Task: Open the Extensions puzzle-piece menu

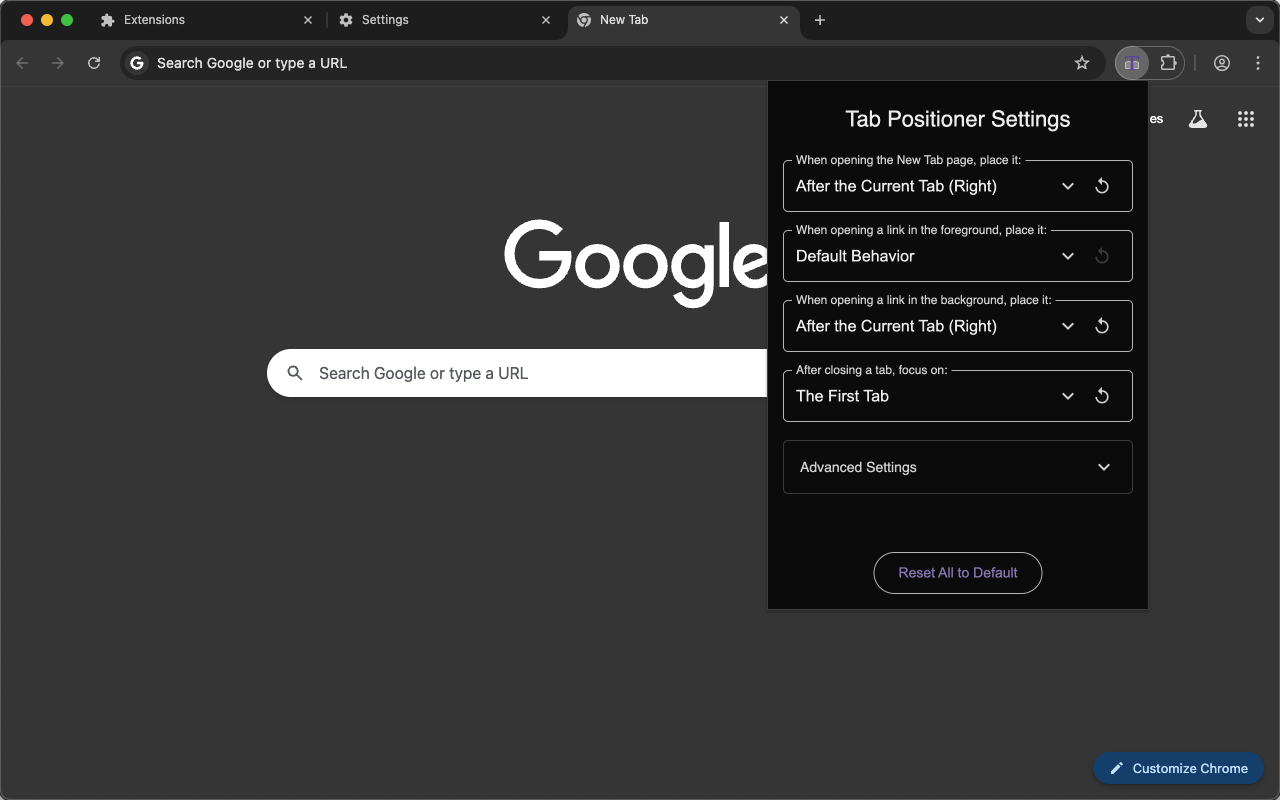Action: click(1168, 62)
